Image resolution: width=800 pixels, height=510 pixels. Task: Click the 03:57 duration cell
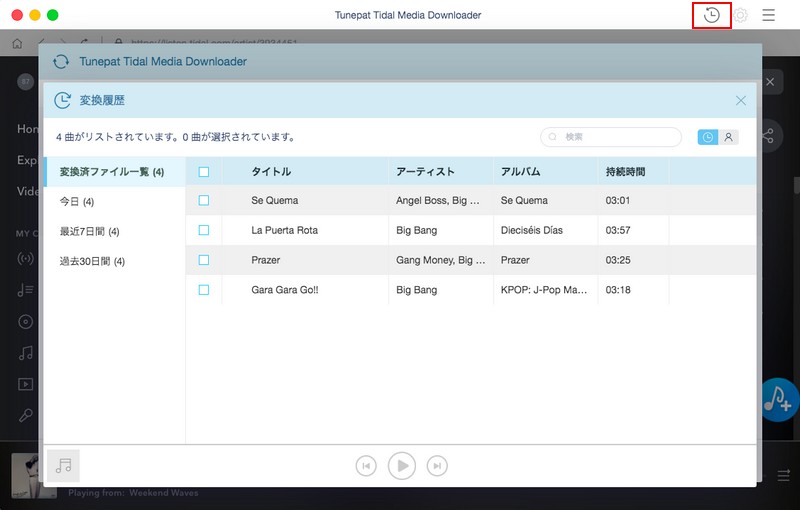click(618, 230)
